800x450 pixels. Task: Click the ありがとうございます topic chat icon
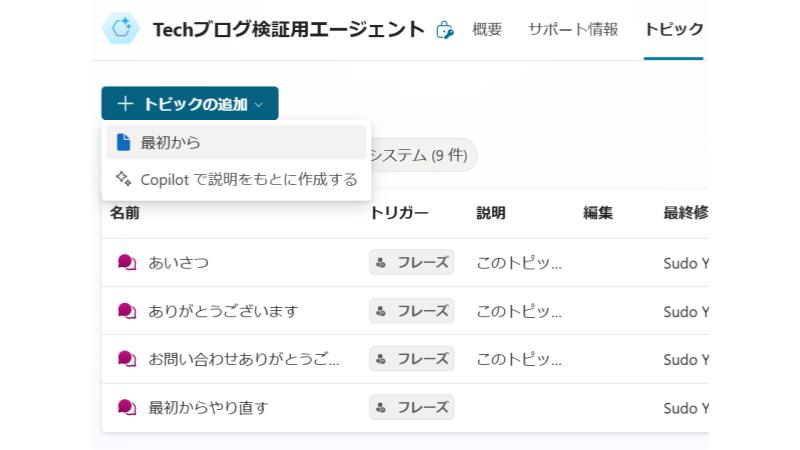[x=126, y=311]
